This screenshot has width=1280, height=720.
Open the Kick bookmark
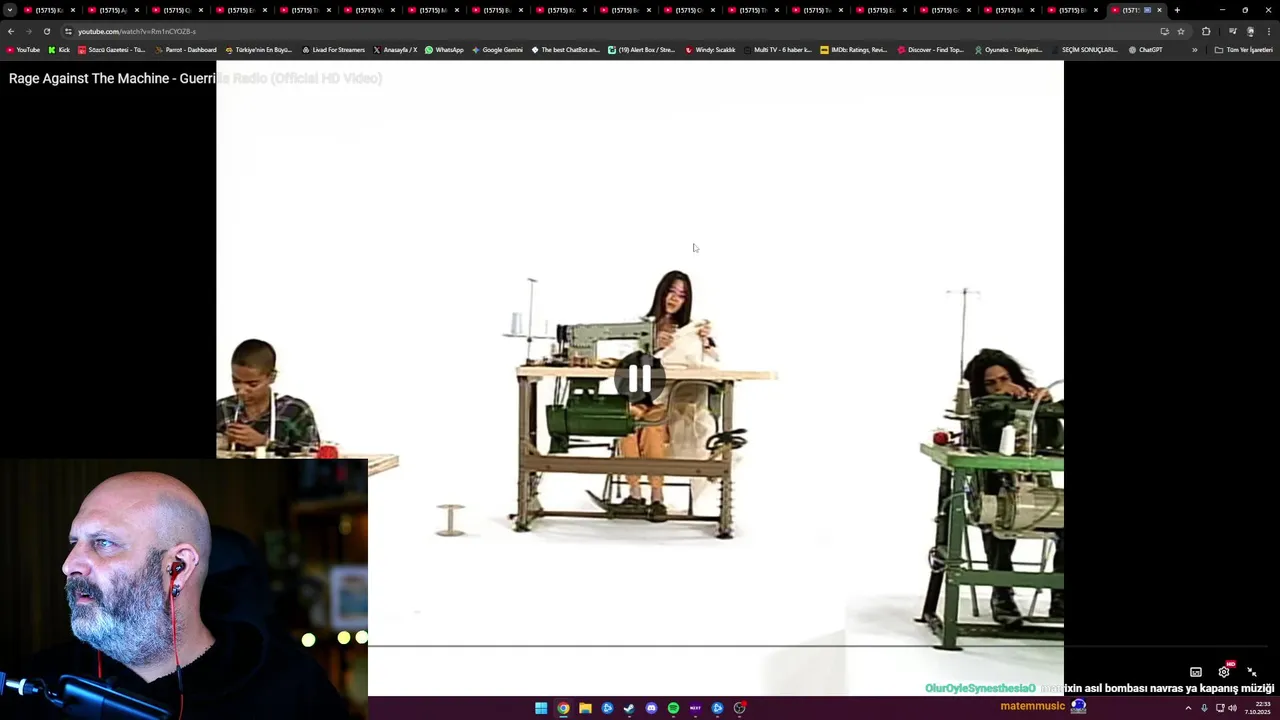pos(59,49)
